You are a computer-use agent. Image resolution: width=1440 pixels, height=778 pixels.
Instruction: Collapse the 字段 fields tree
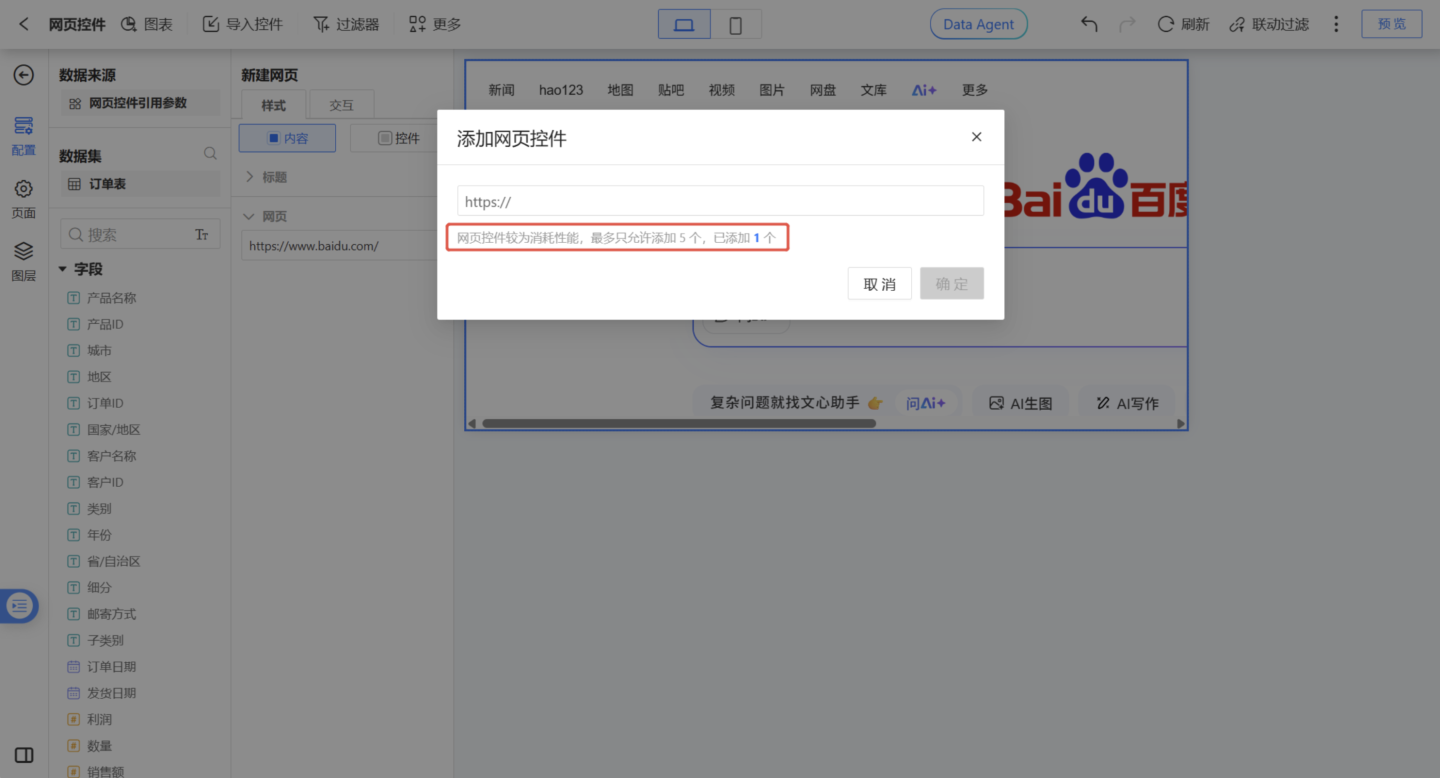pyautogui.click(x=63, y=269)
